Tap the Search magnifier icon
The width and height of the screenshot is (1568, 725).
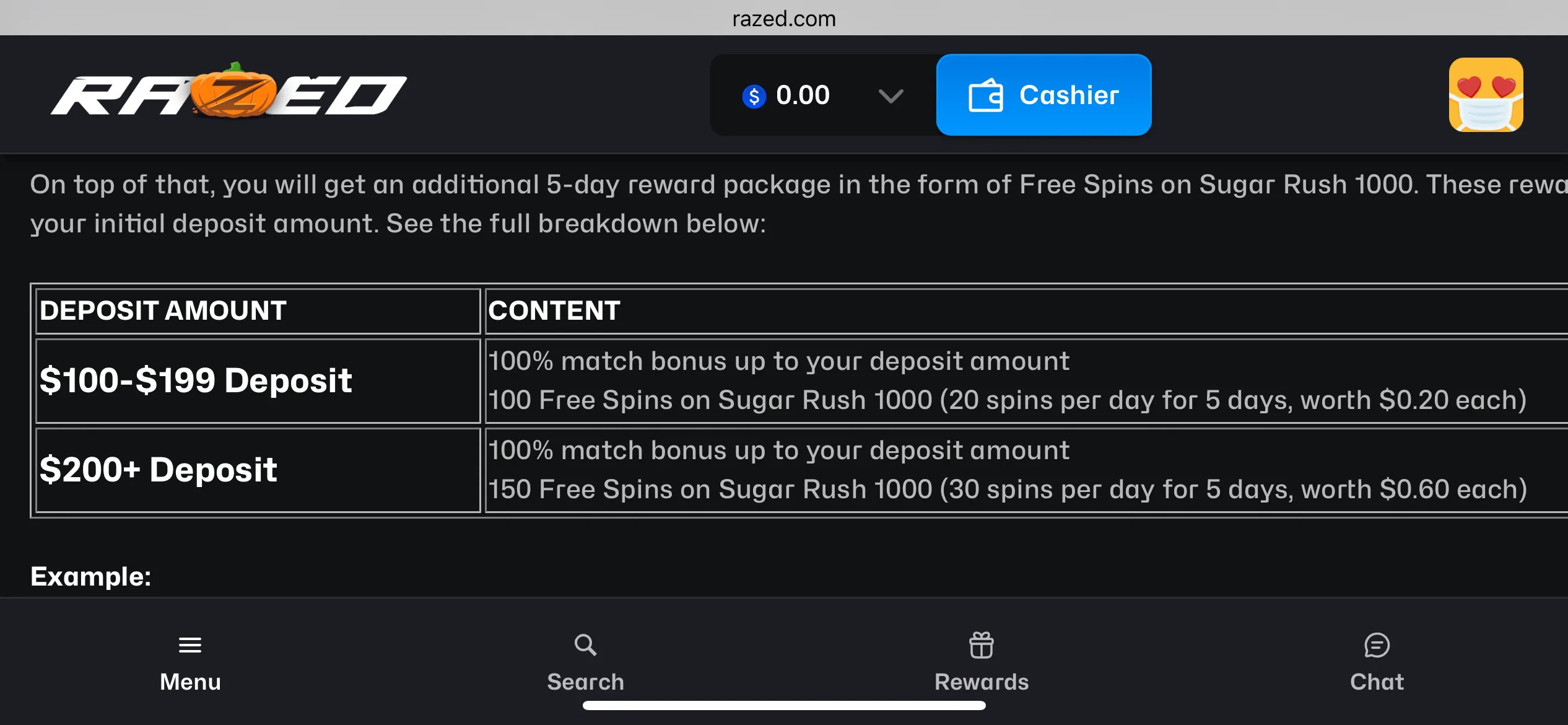pos(585,645)
